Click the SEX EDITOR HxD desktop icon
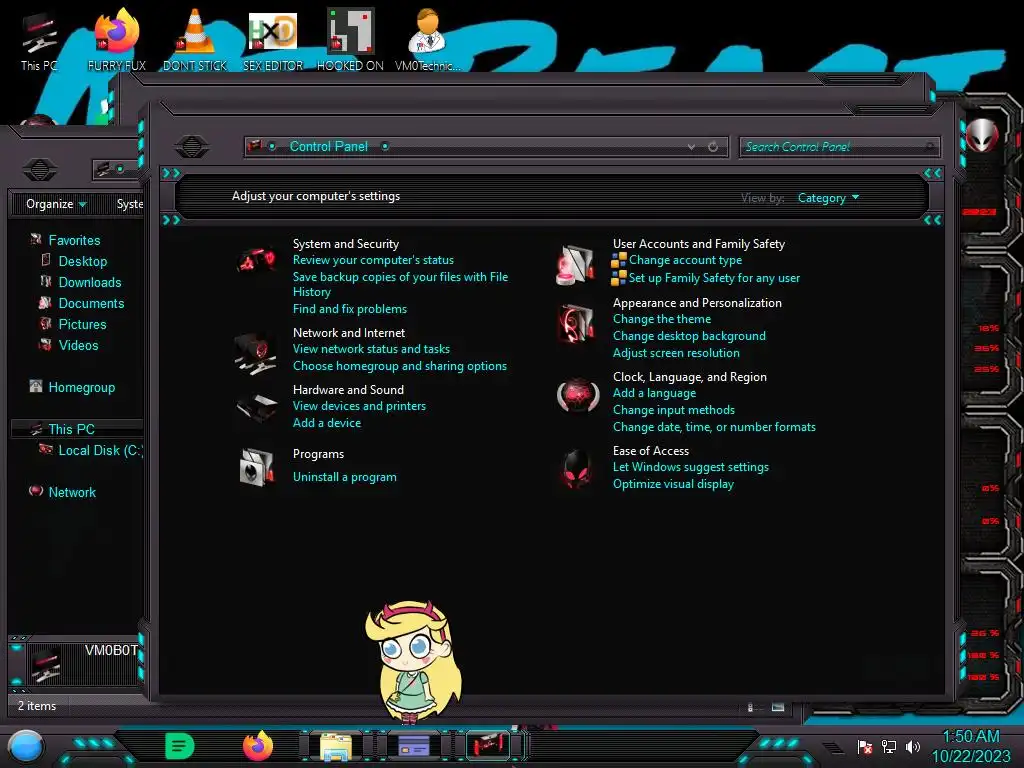Screen dimensions: 1024x768 273,40
